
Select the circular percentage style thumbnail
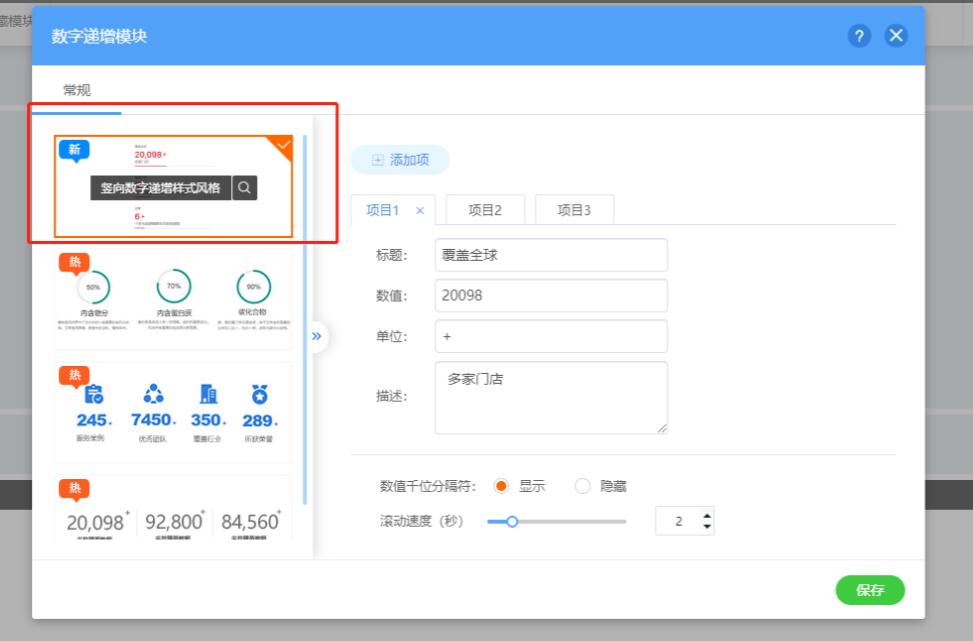(x=173, y=300)
